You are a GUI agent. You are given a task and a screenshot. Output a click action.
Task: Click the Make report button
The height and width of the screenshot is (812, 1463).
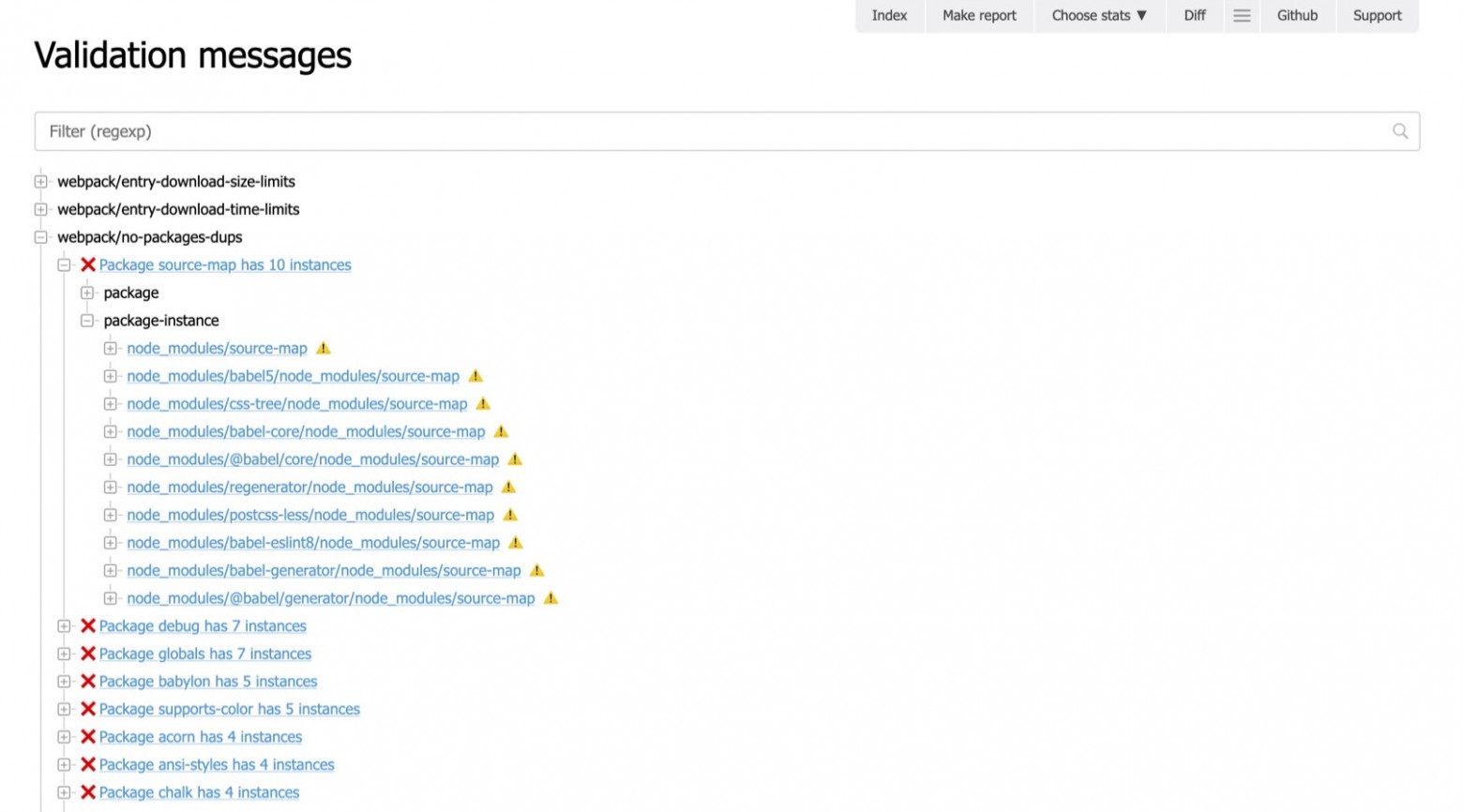click(x=978, y=15)
